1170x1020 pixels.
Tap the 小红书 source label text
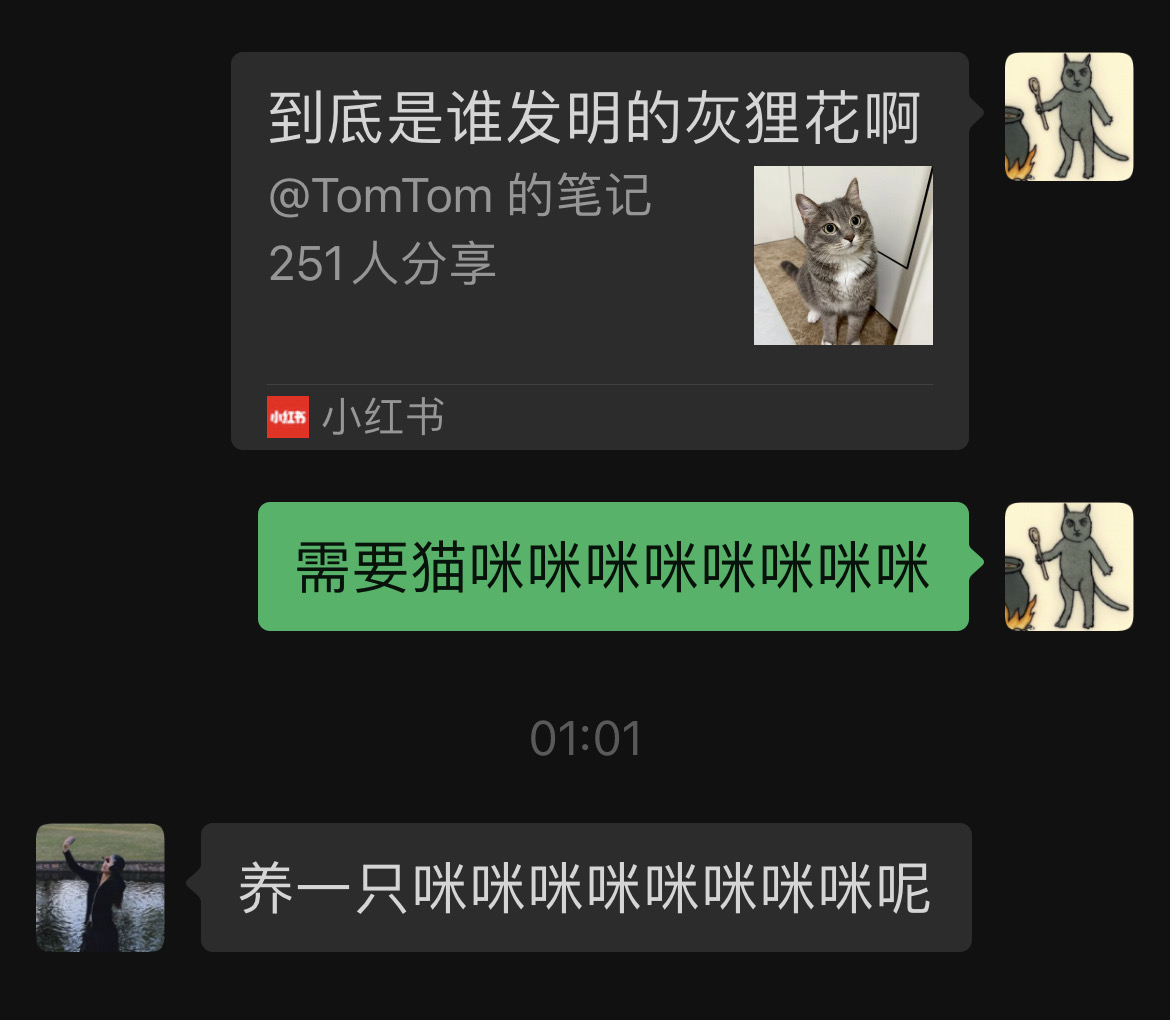[x=383, y=416]
